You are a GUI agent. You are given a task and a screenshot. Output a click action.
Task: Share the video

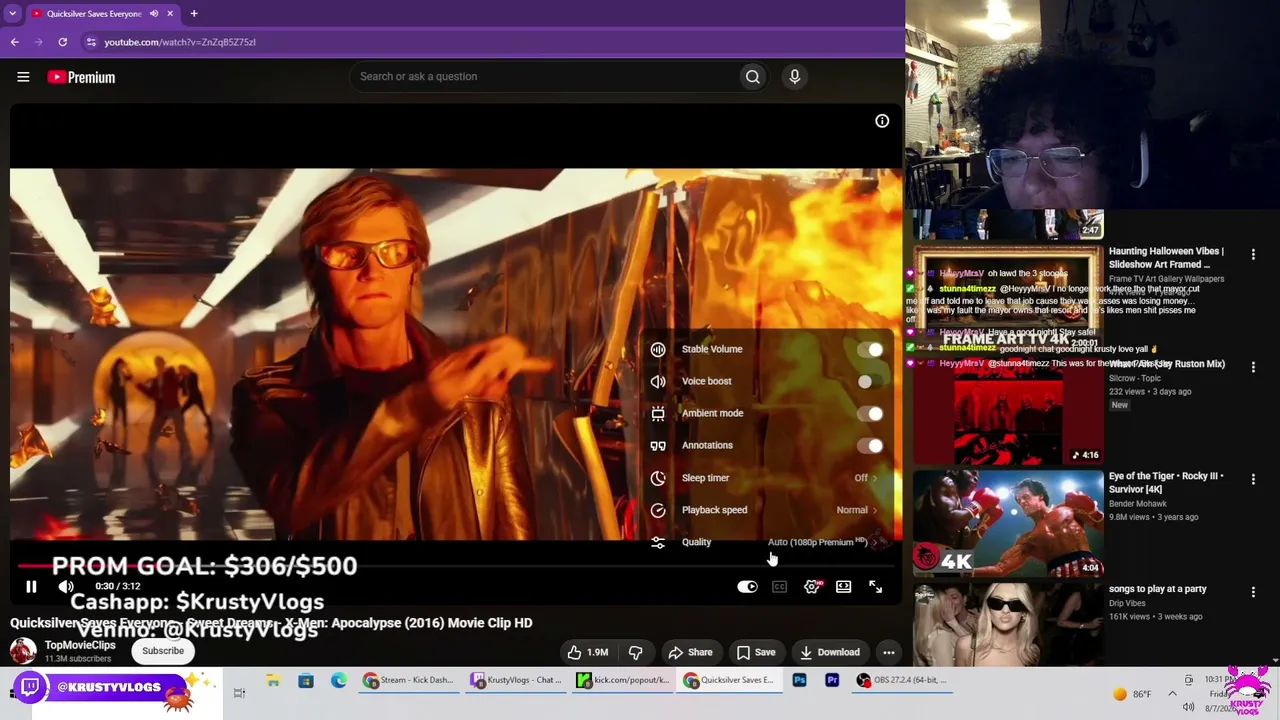point(690,652)
